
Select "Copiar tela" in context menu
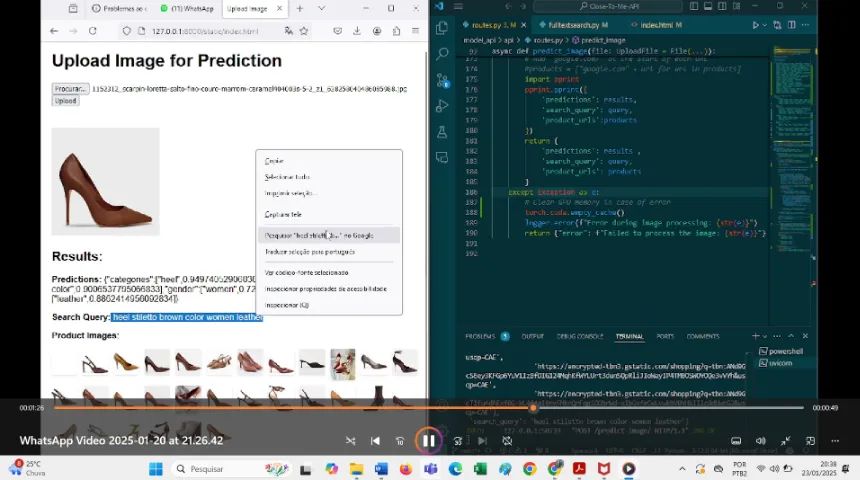(x=283, y=214)
